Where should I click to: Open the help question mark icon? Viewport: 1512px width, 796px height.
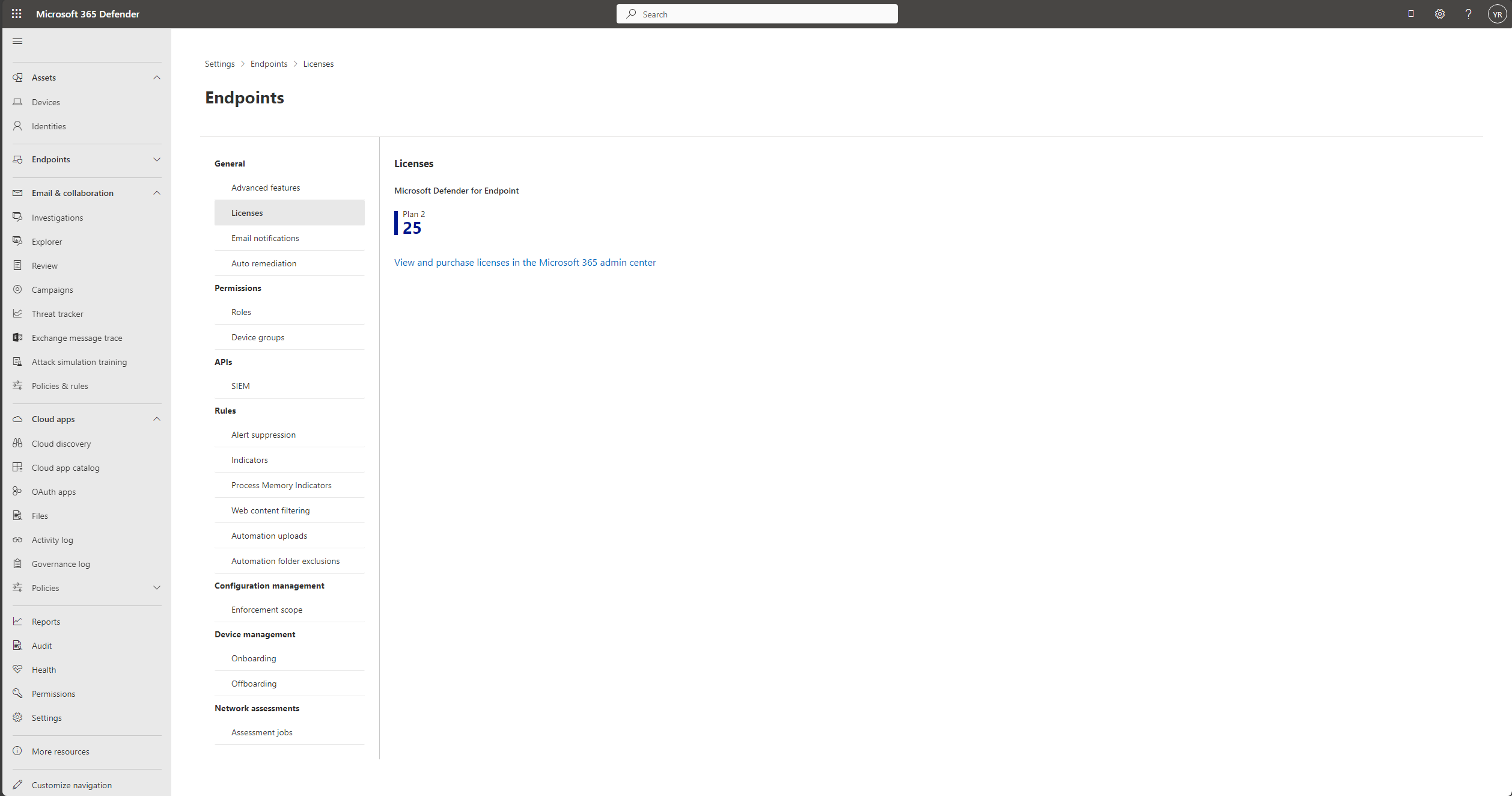click(1468, 14)
